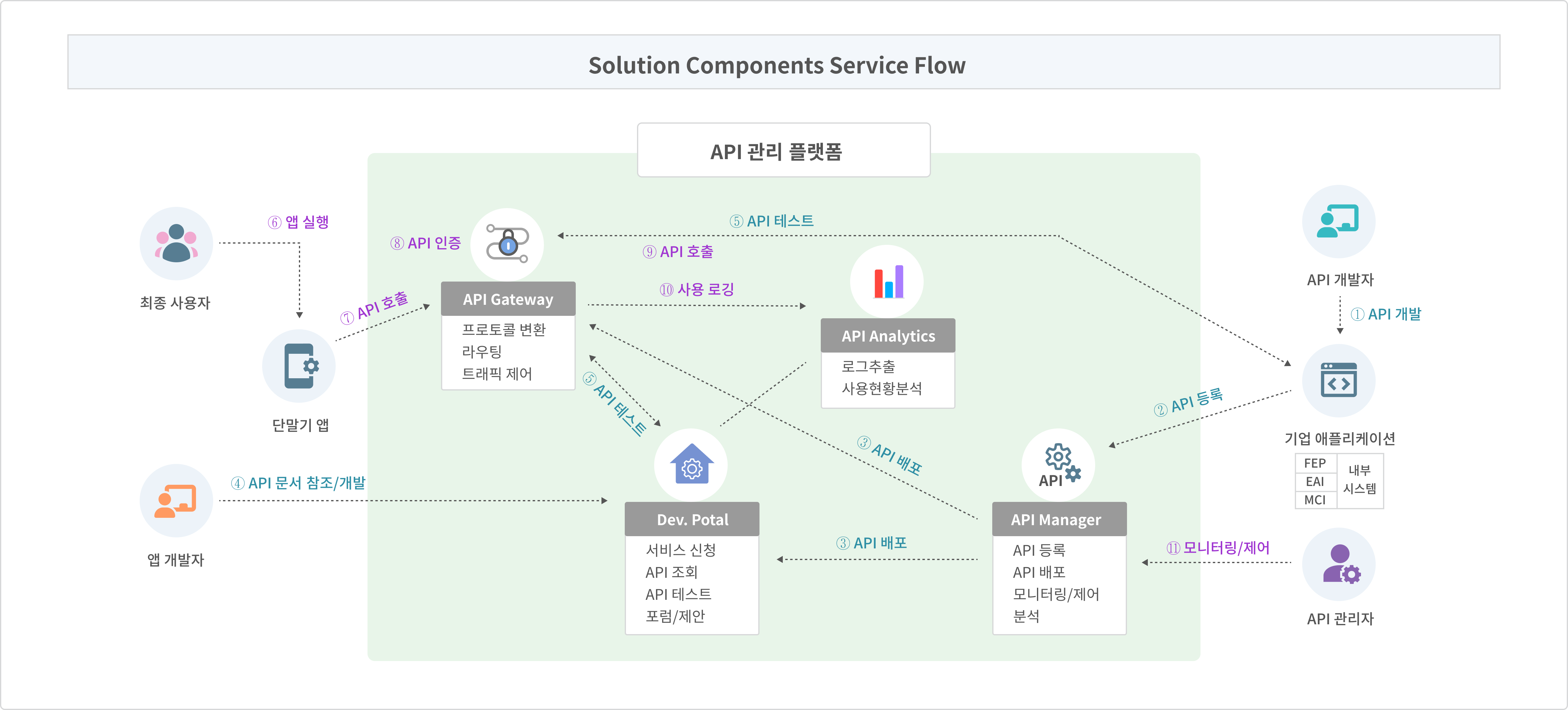The width and height of the screenshot is (1568, 710).
Task: Select the Dev. Potal header box
Action: (692, 520)
